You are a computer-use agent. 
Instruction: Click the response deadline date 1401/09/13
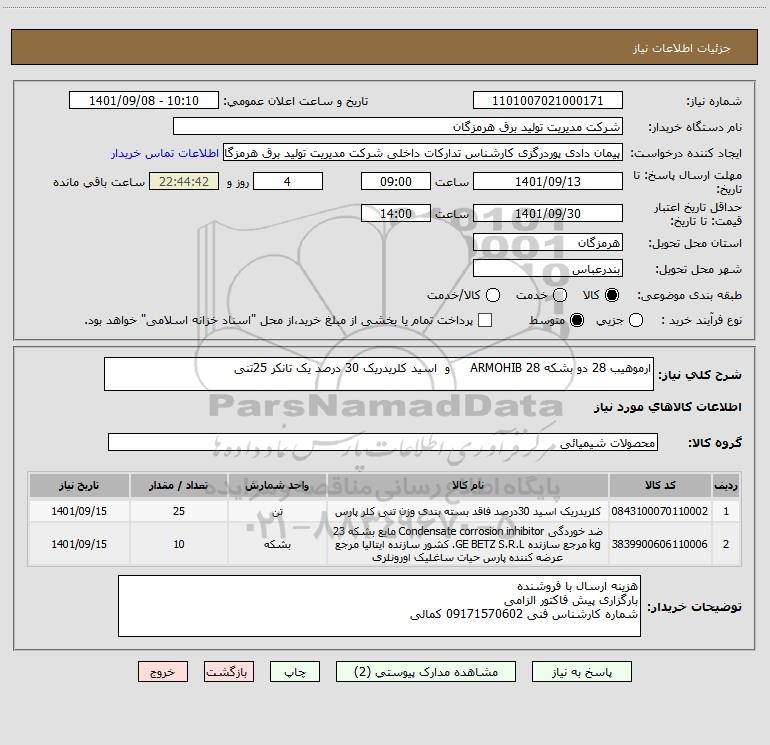pos(548,181)
